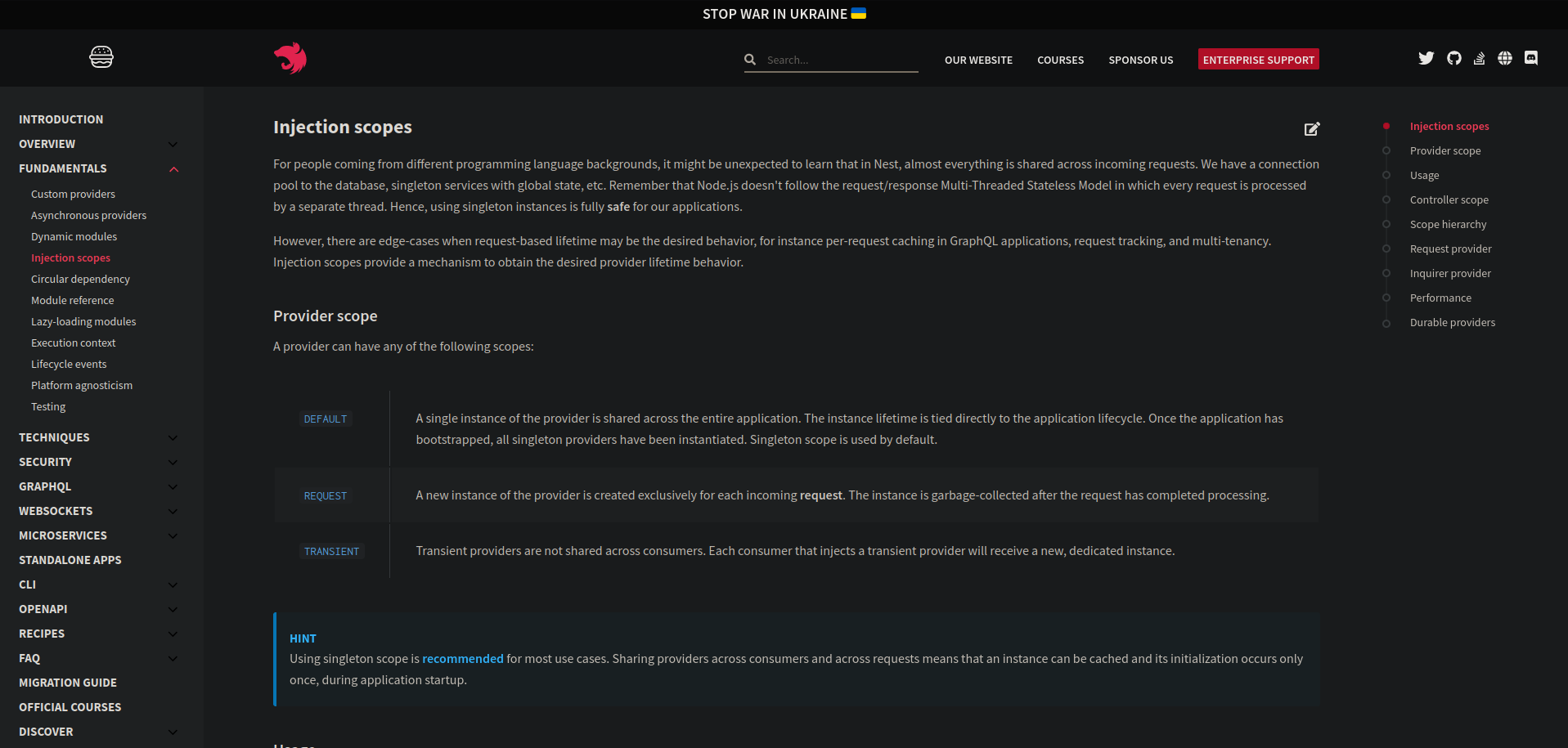Screen dimensions: 1568x748
Task: Open Module reference page
Action: click(x=72, y=300)
